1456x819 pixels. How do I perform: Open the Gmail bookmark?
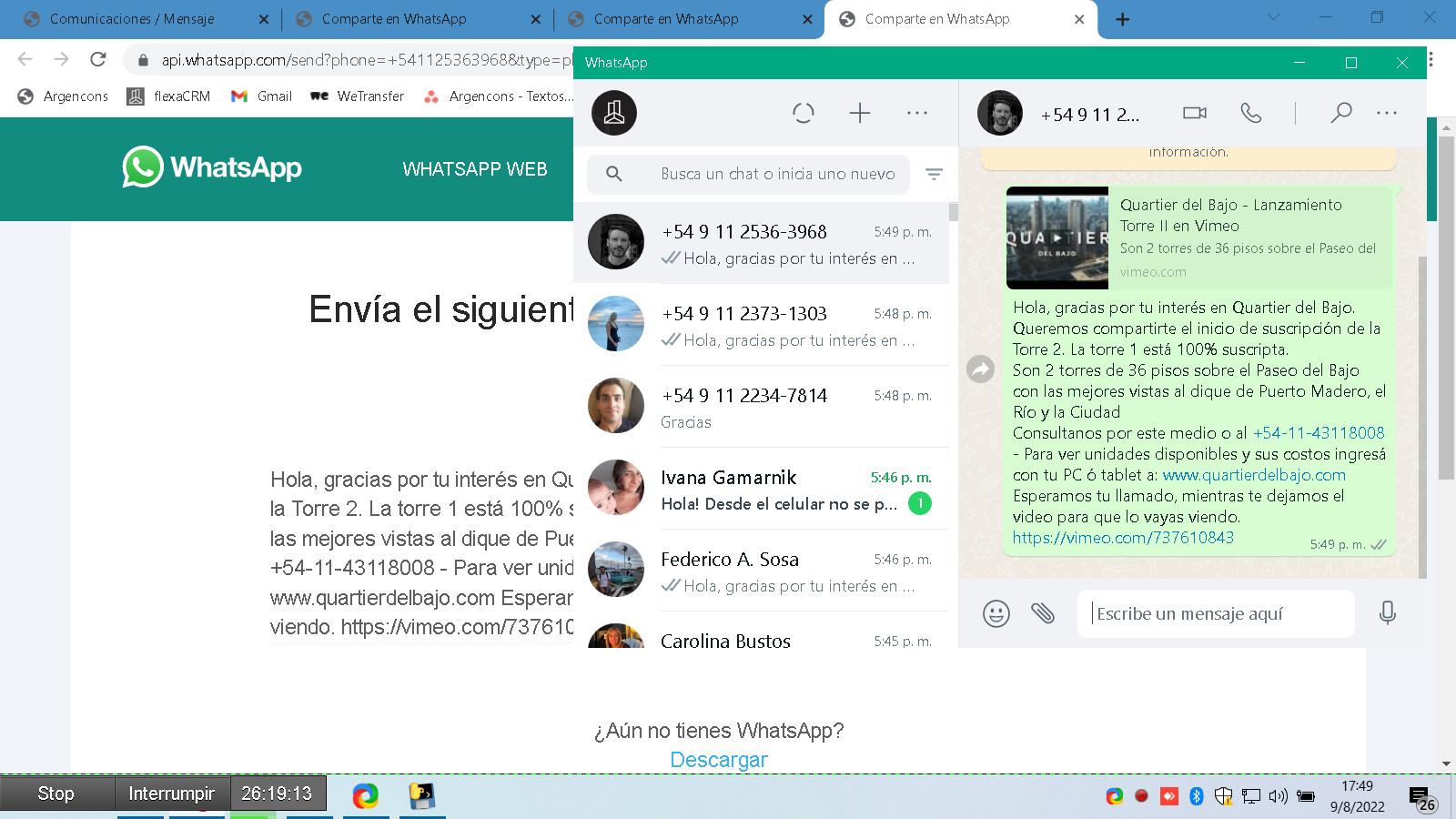pos(262,96)
